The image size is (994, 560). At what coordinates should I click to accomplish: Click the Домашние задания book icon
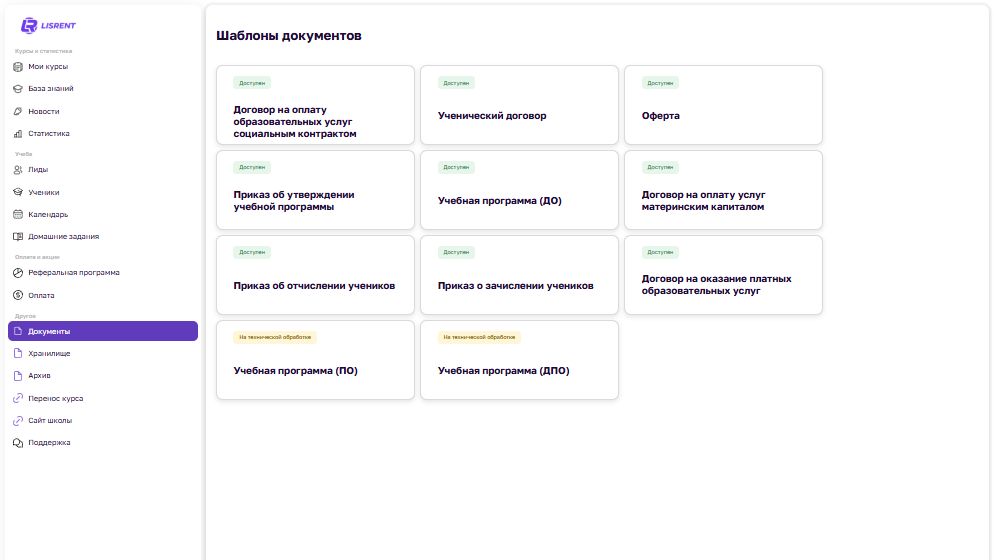pos(18,237)
